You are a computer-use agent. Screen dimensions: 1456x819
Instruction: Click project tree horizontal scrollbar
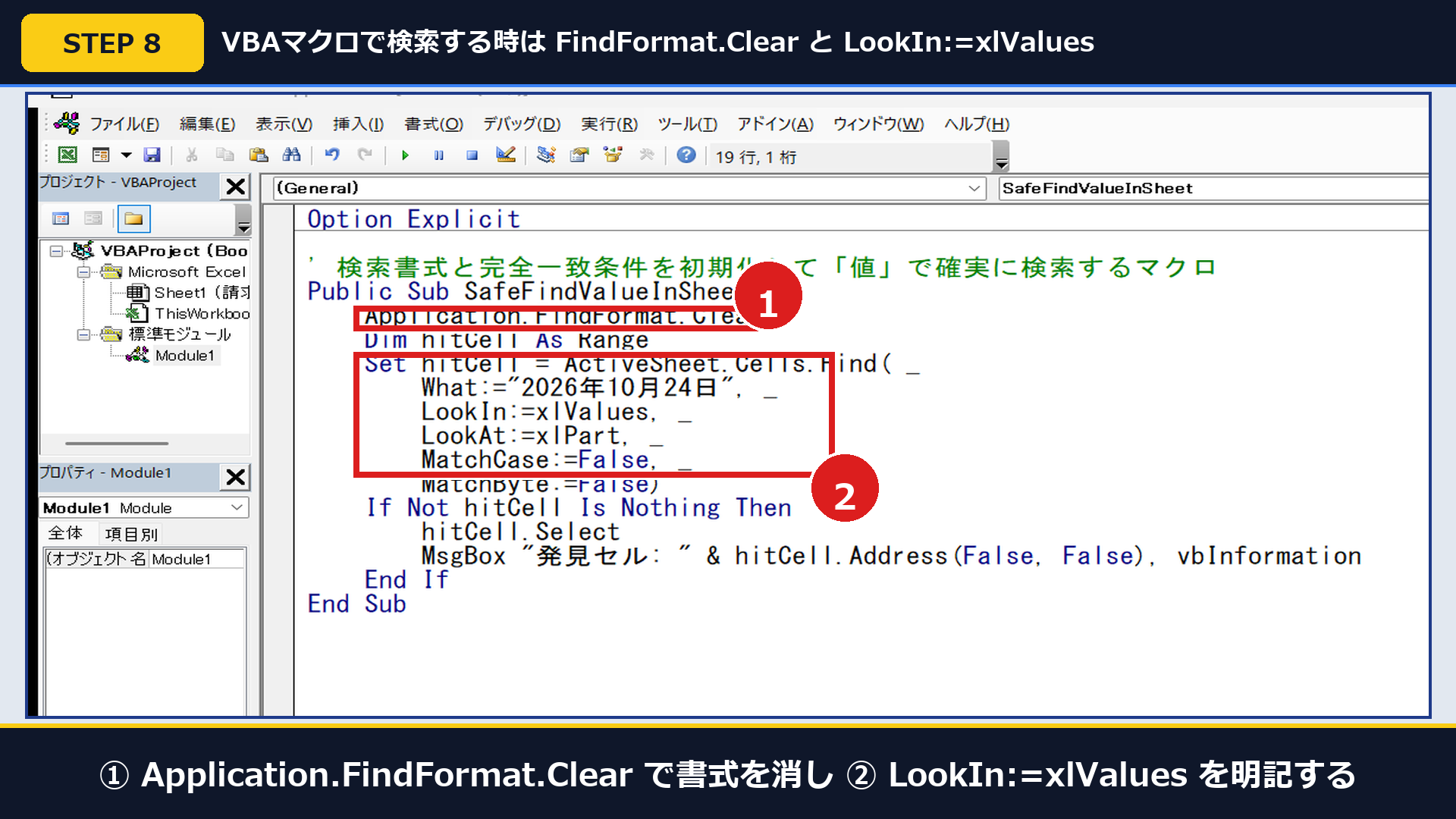[x=117, y=444]
